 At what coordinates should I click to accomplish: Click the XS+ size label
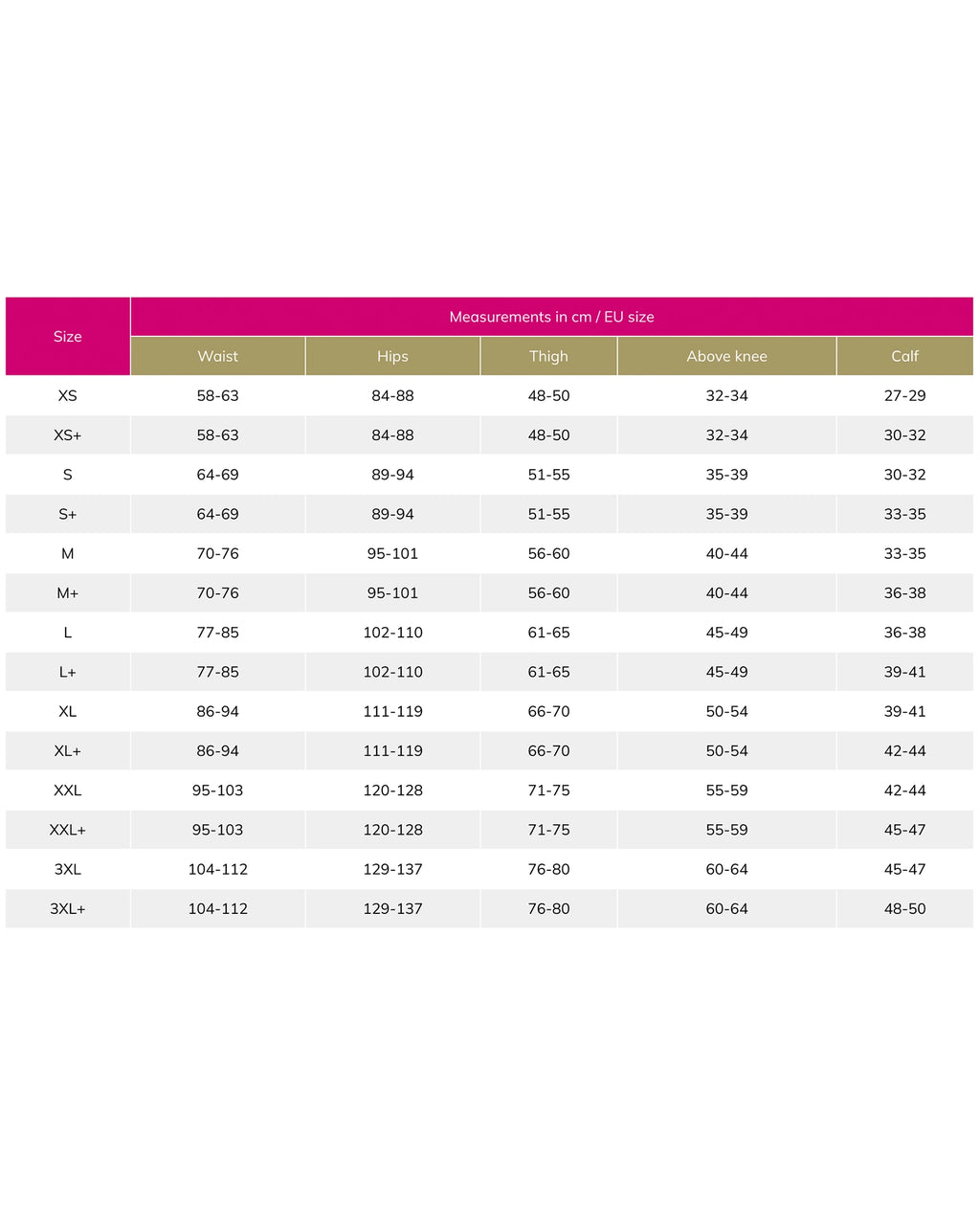pyautogui.click(x=68, y=434)
